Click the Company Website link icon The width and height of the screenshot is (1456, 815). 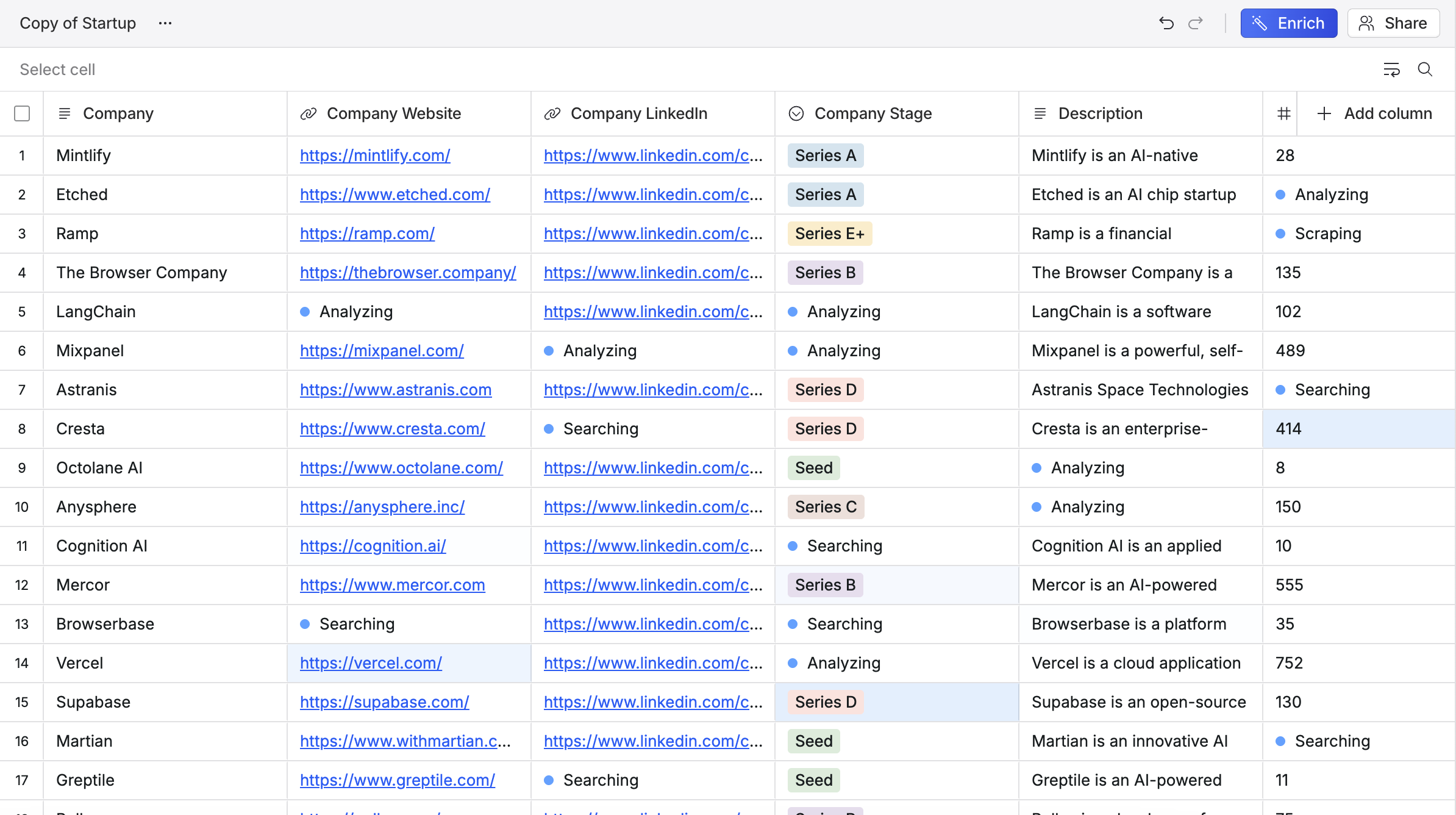click(309, 113)
